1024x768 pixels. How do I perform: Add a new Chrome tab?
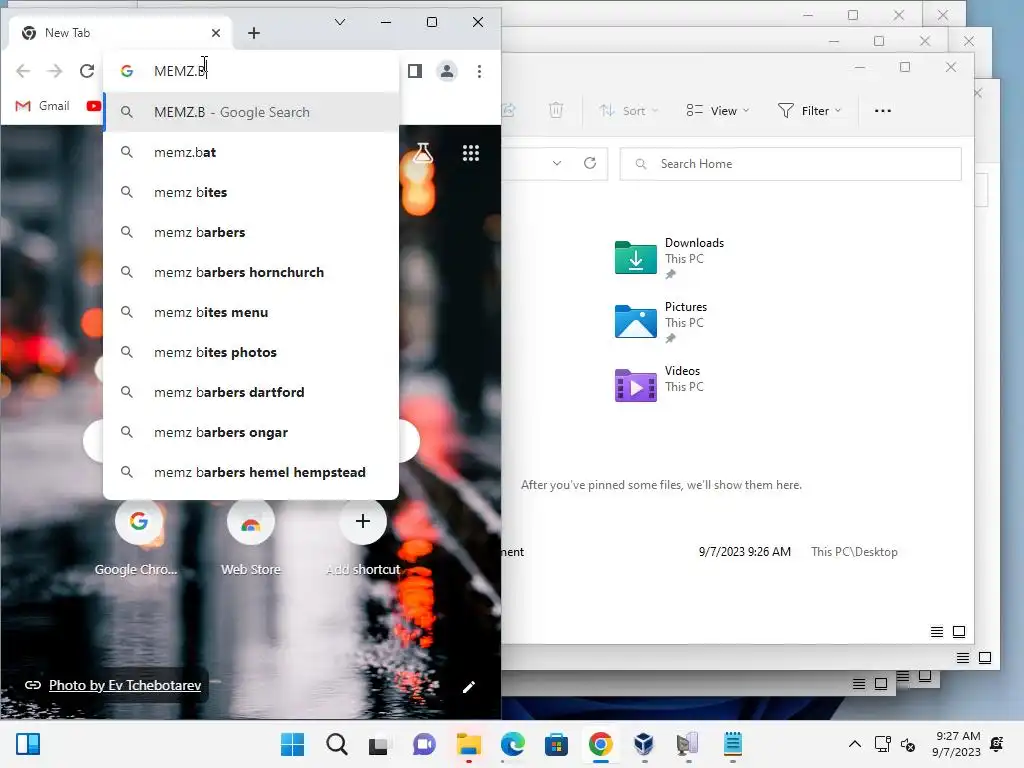(x=254, y=33)
